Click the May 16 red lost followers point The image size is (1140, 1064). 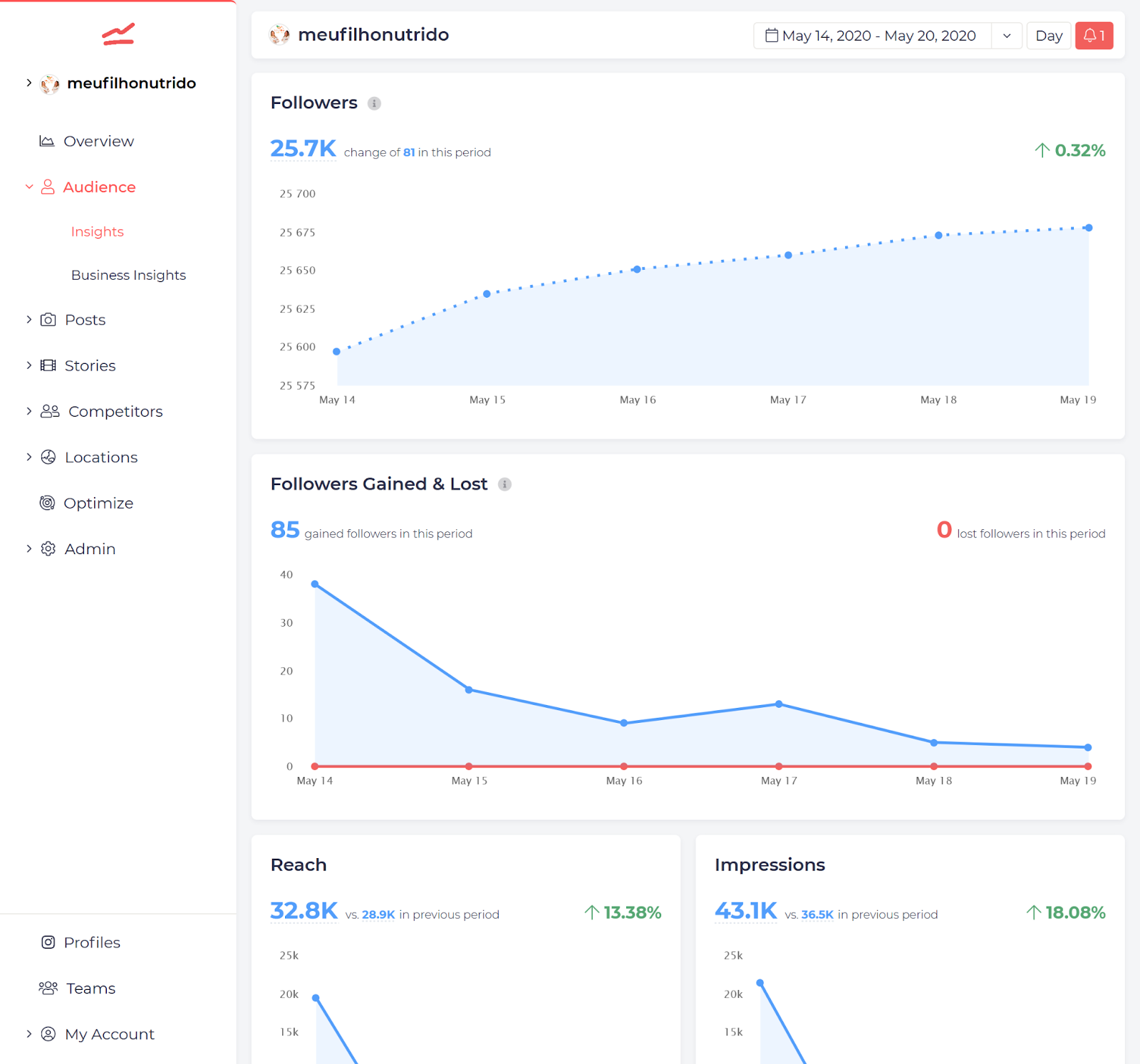pyautogui.click(x=623, y=766)
